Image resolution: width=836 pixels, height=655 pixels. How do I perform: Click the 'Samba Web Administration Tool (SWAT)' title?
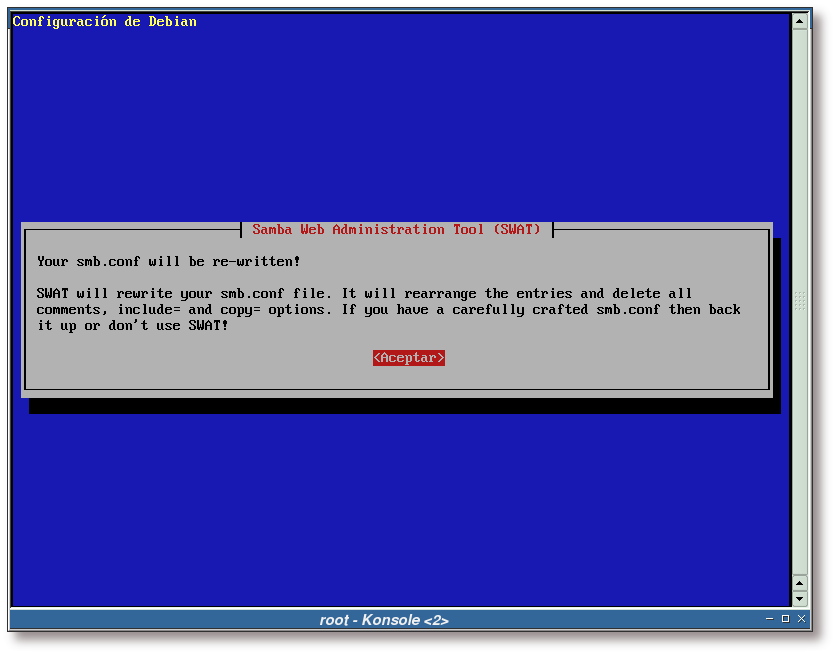pos(397,230)
